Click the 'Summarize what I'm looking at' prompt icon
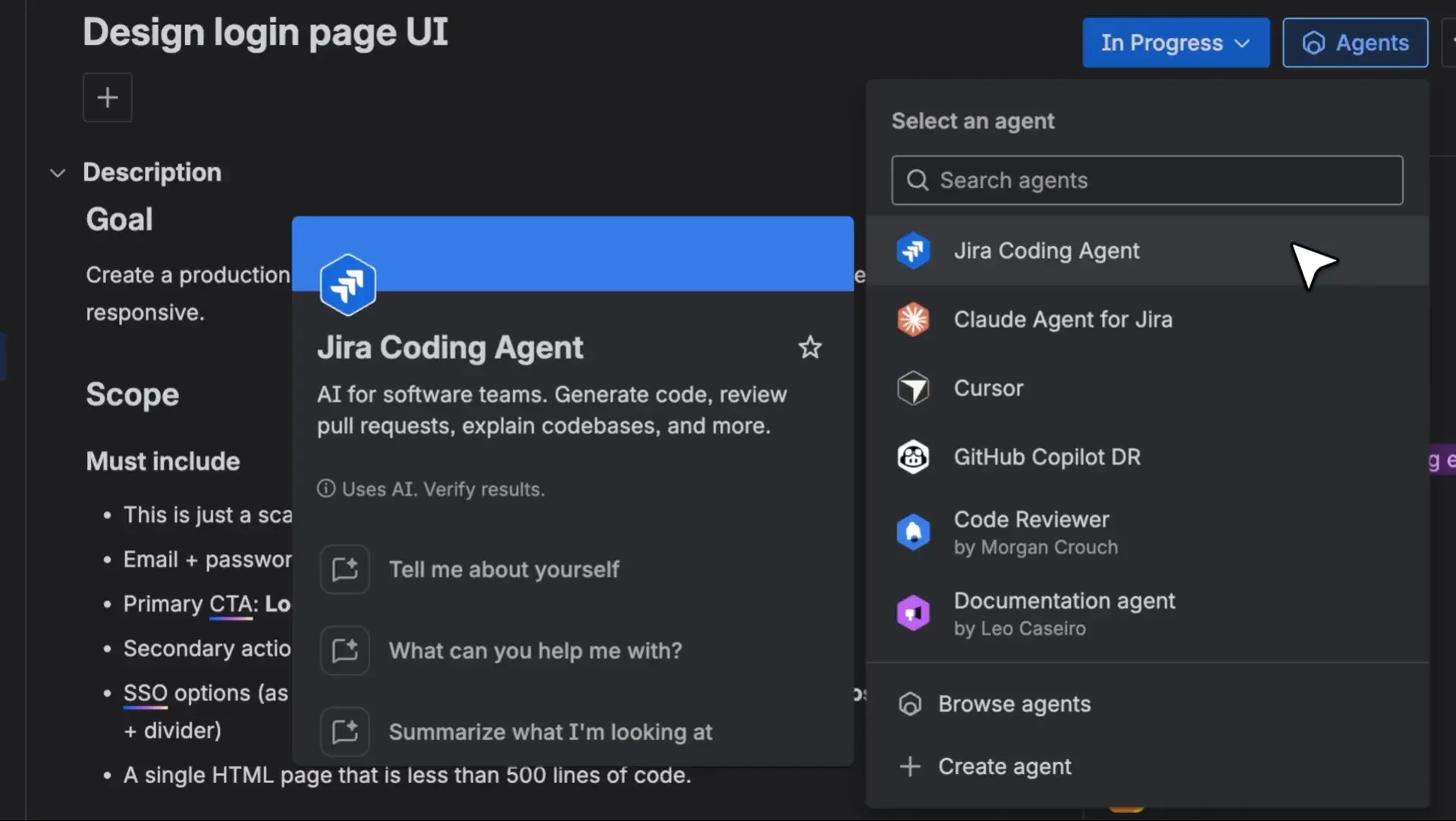 (345, 731)
